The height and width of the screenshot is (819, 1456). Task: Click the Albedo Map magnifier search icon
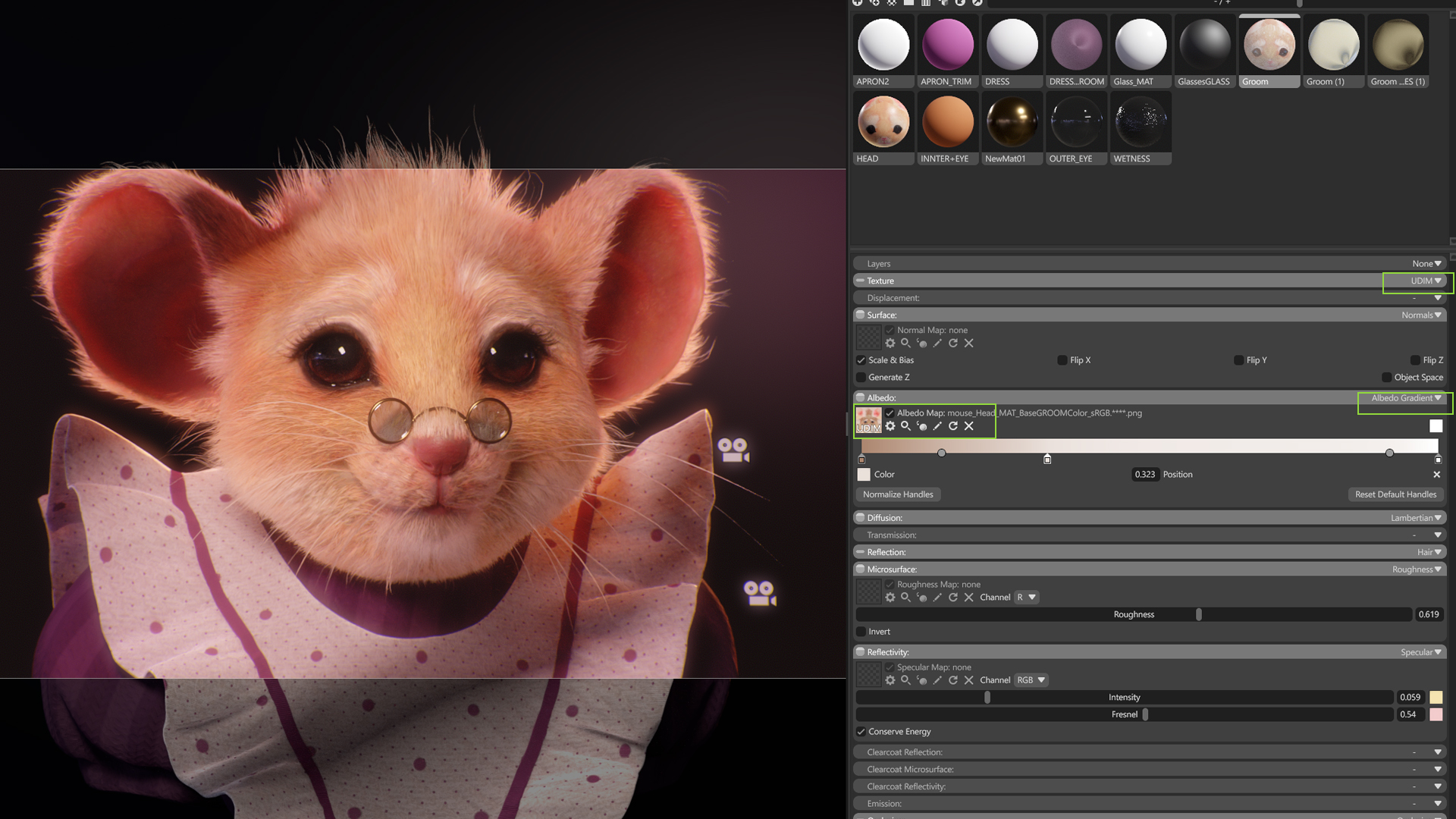tap(905, 426)
